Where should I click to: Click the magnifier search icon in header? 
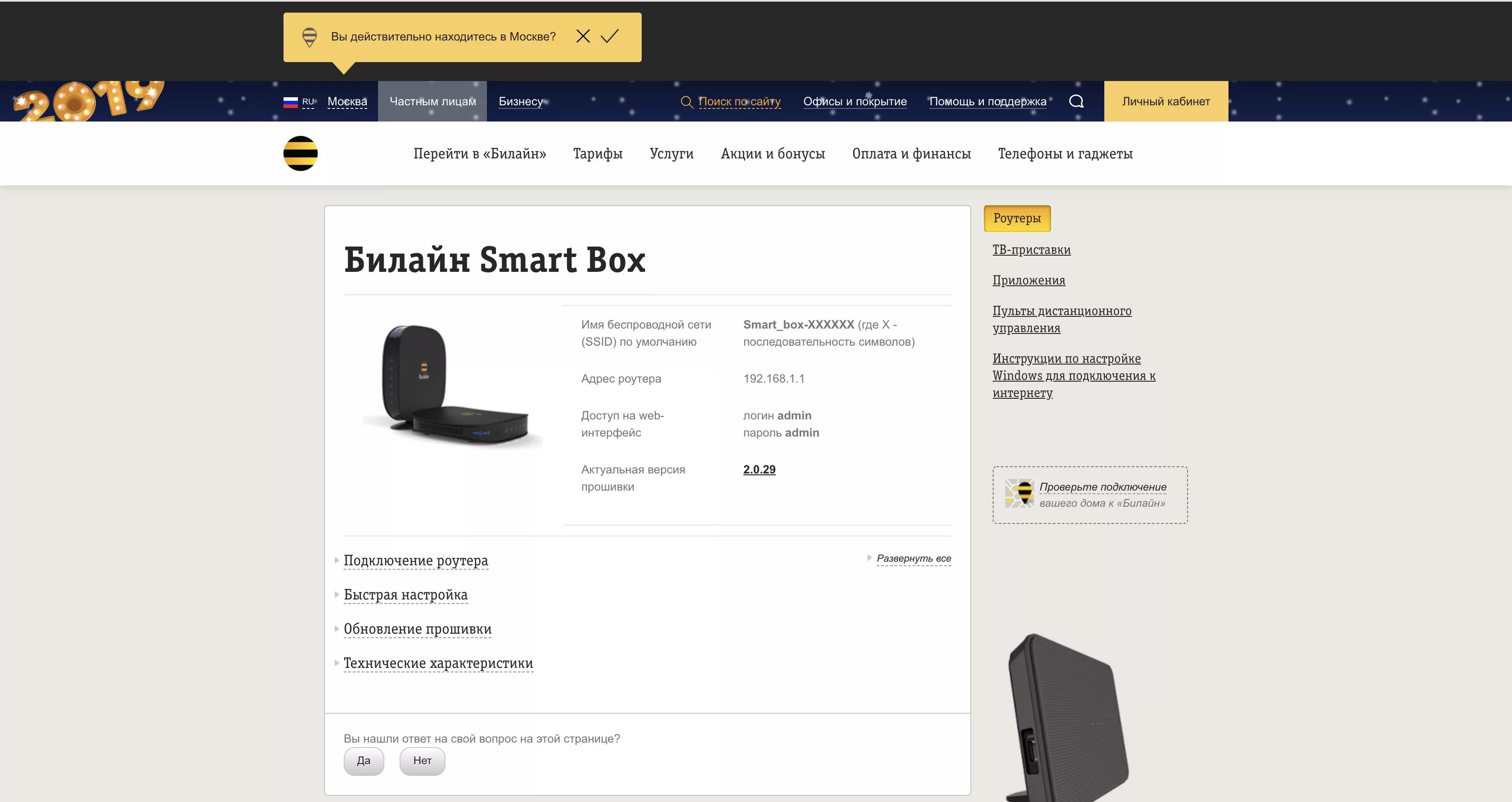tap(1076, 101)
